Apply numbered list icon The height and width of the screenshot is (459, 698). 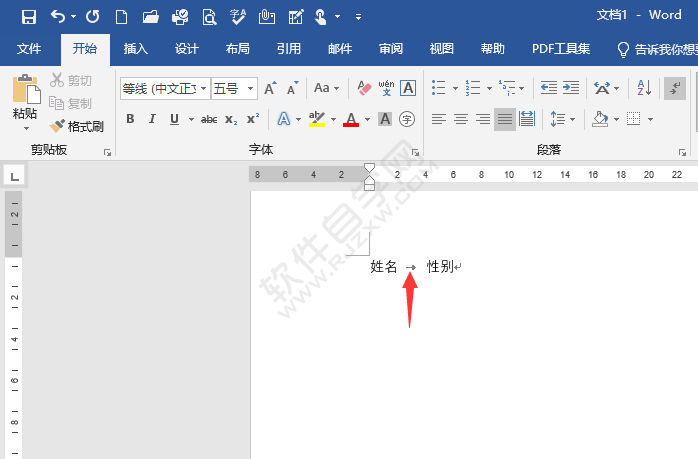tap(473, 88)
